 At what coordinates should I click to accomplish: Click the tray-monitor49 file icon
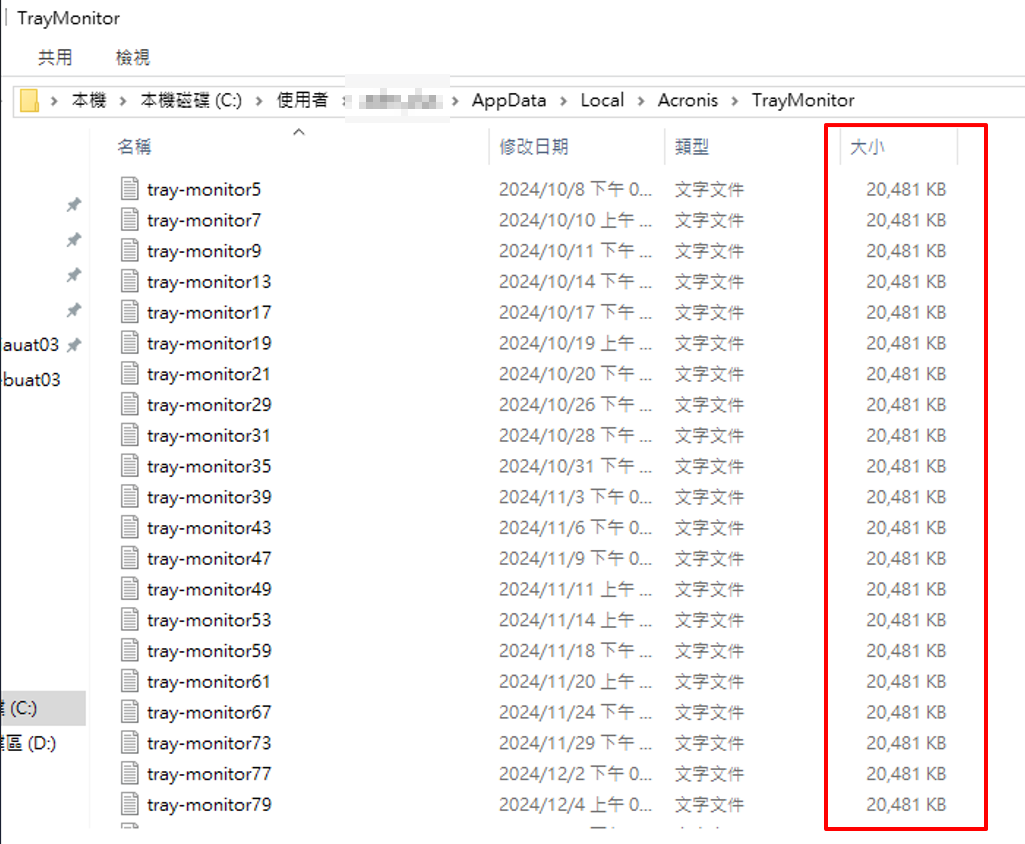click(x=129, y=588)
